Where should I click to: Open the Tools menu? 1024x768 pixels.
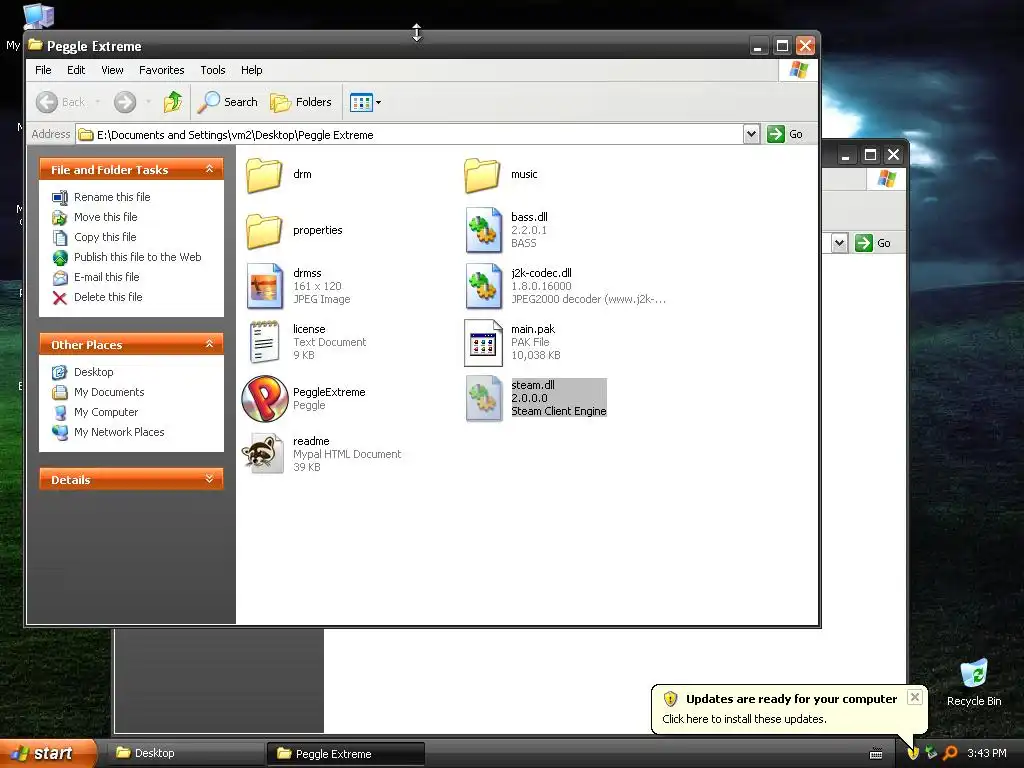[x=213, y=70]
